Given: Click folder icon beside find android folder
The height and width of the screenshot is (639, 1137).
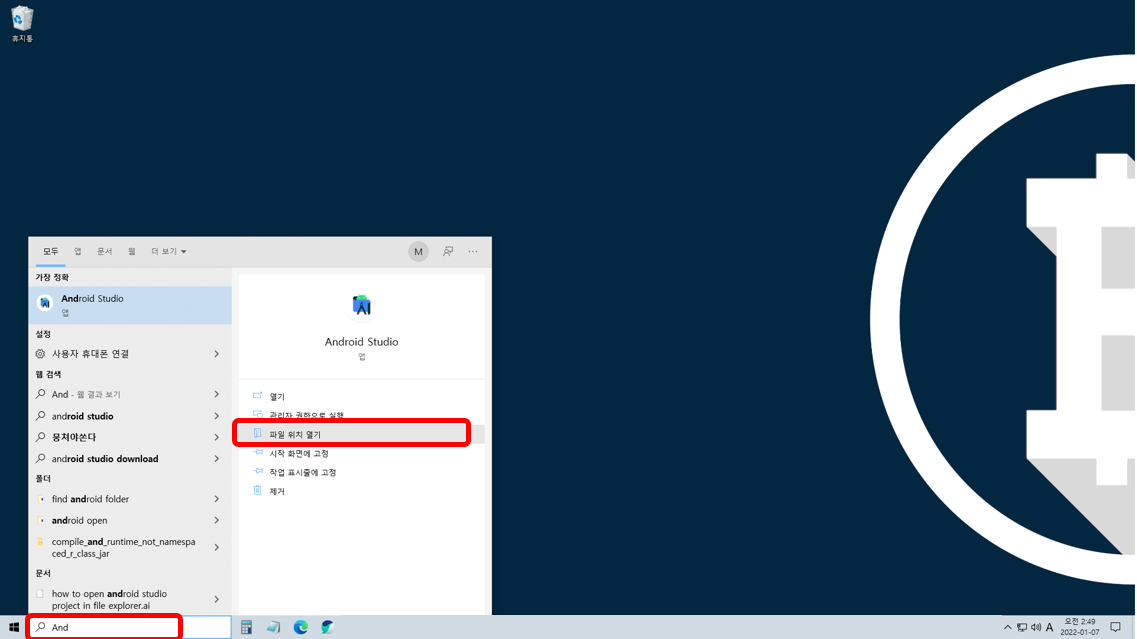Looking at the screenshot, I should click(x=41, y=499).
